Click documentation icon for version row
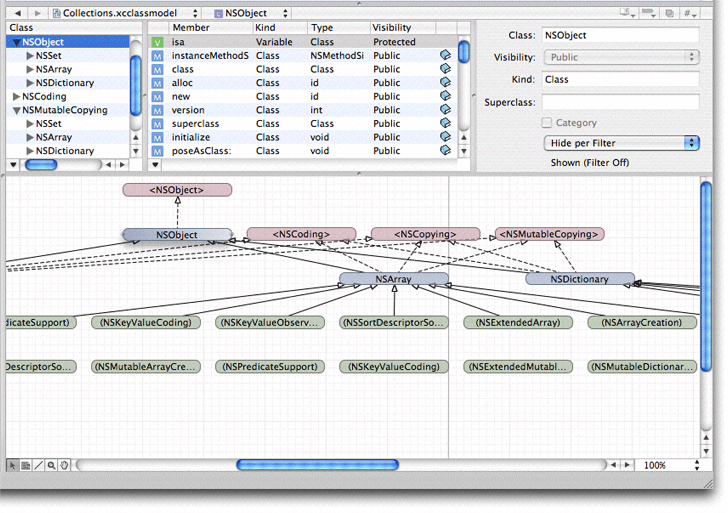The image size is (728, 513). (x=445, y=110)
